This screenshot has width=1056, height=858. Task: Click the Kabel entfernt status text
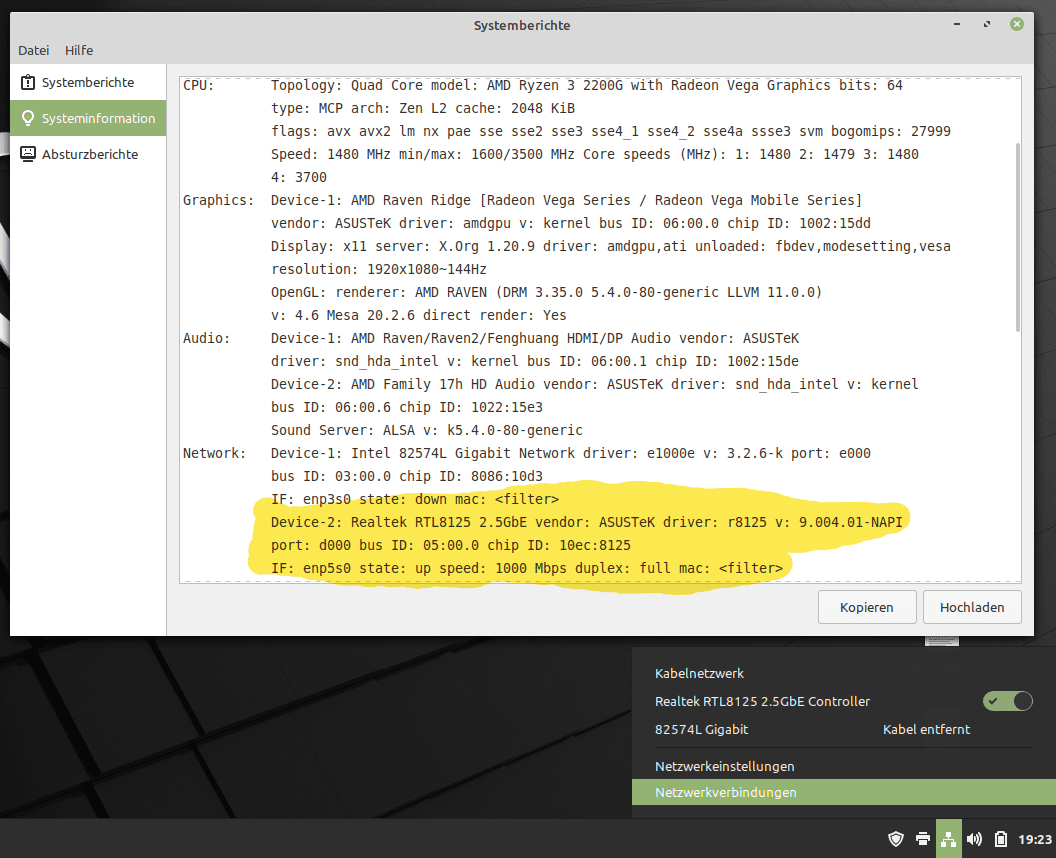(x=926, y=729)
